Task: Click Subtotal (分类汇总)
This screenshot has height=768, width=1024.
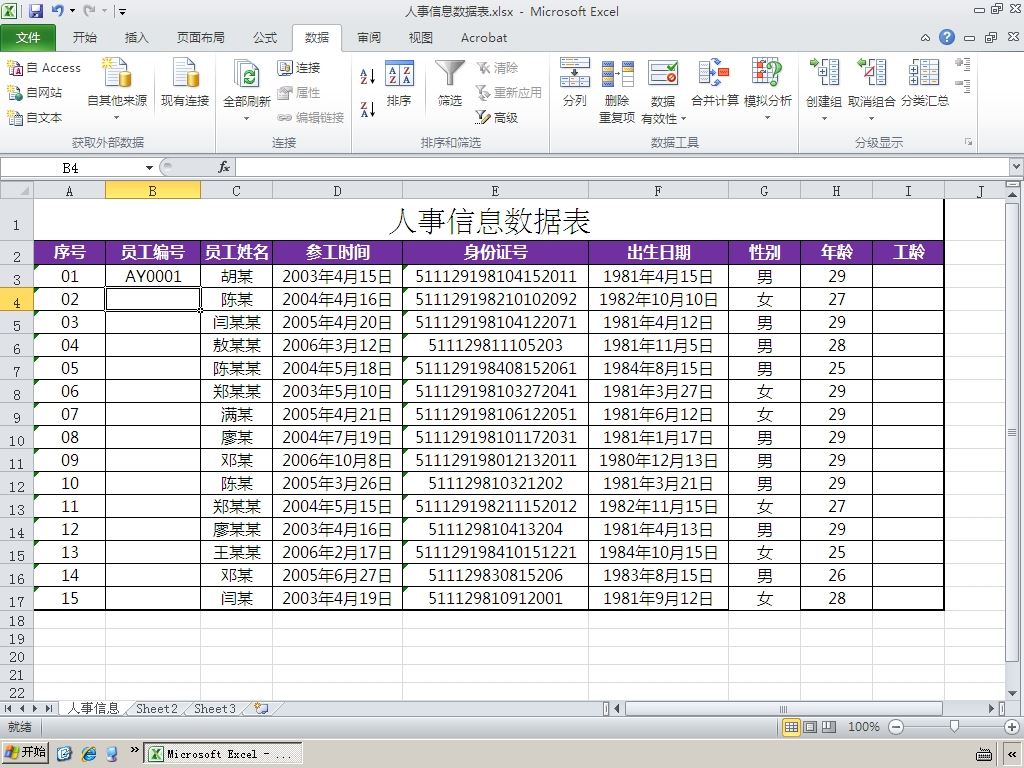Action: (x=925, y=82)
